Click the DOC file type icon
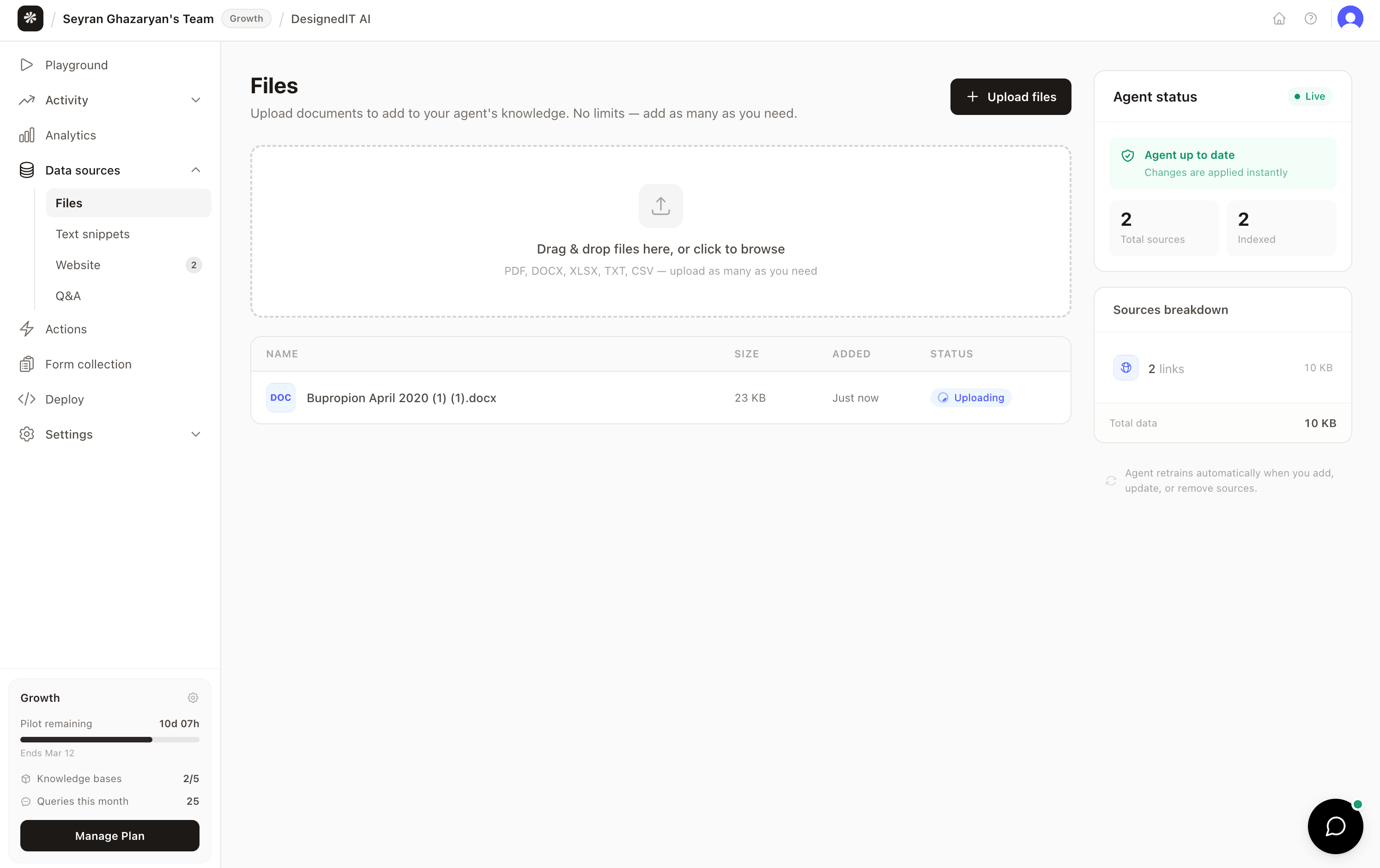This screenshot has height=868, width=1380. (281, 398)
